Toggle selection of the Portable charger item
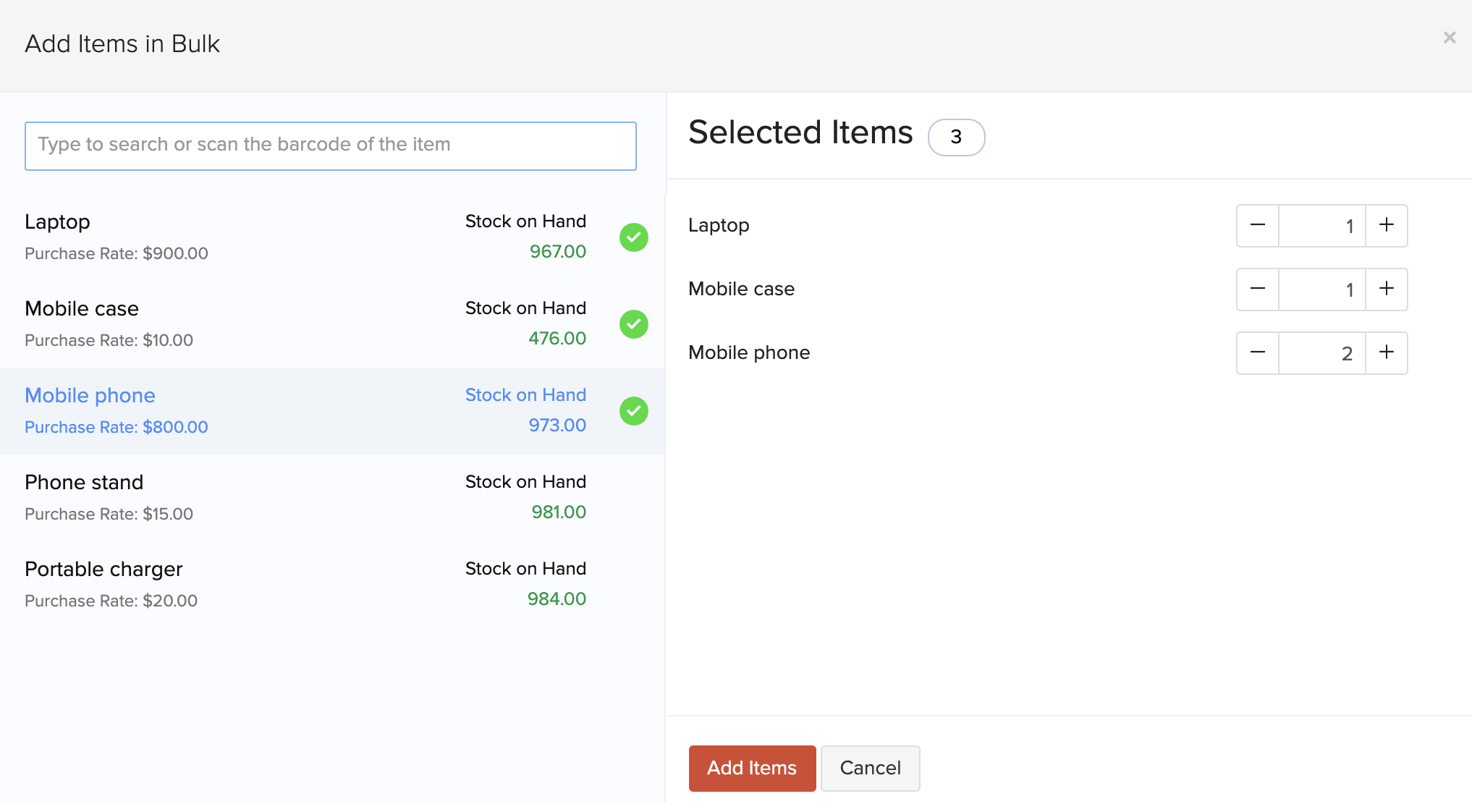This screenshot has width=1472, height=812. 289,583
